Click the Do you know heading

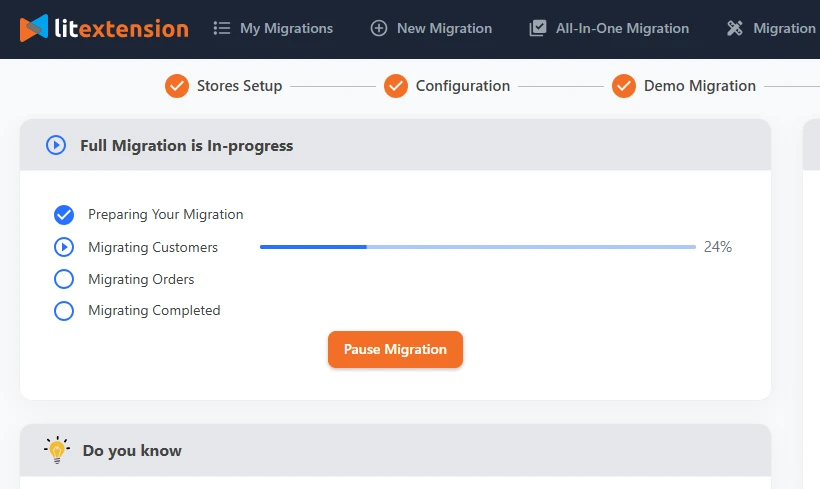tap(132, 450)
